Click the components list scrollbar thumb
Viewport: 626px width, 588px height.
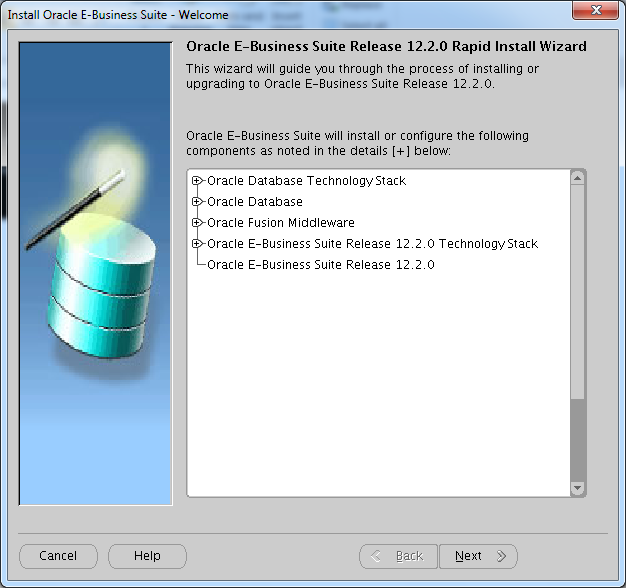(577, 292)
